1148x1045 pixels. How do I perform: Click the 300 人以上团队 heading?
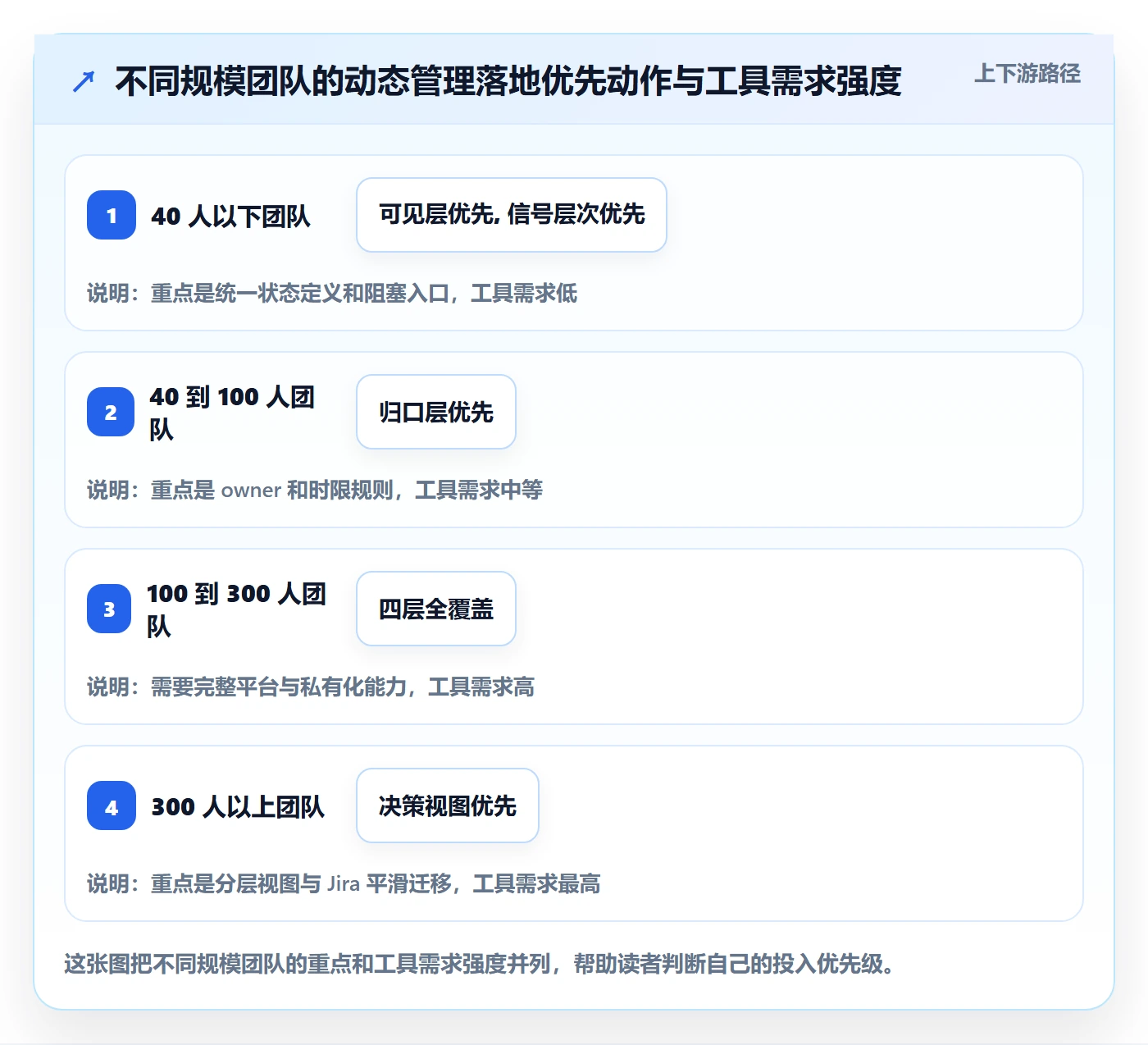238,806
